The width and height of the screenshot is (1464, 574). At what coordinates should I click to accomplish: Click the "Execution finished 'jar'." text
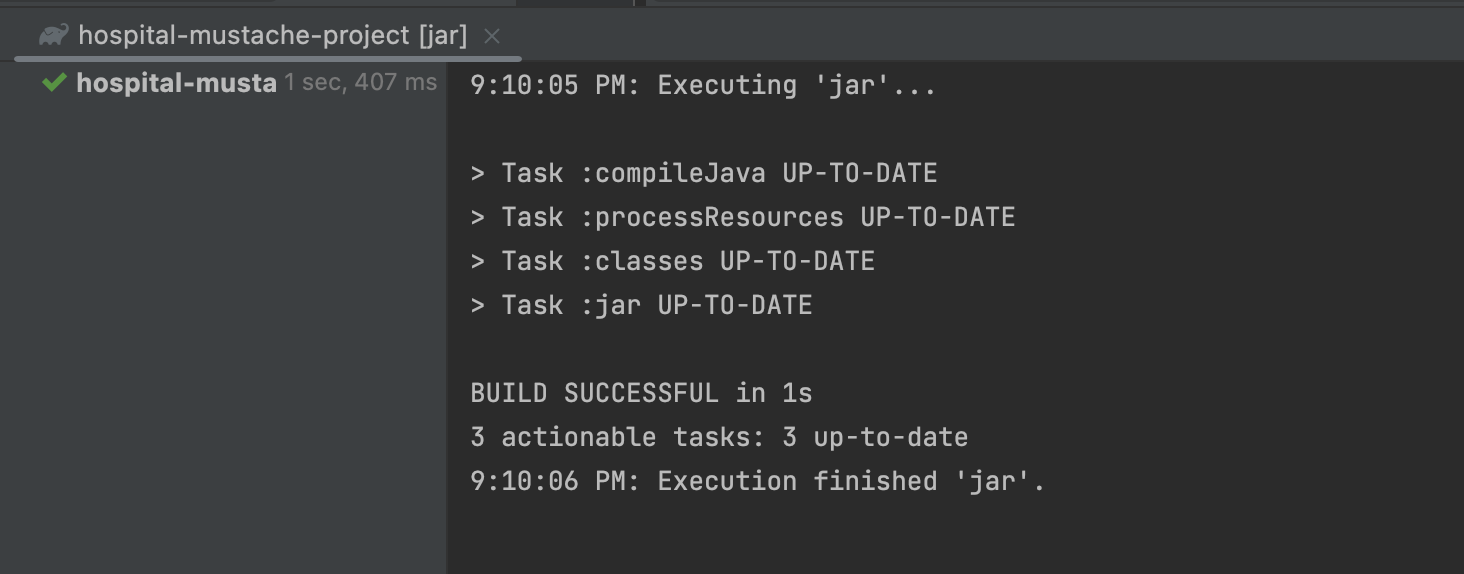(x=851, y=482)
